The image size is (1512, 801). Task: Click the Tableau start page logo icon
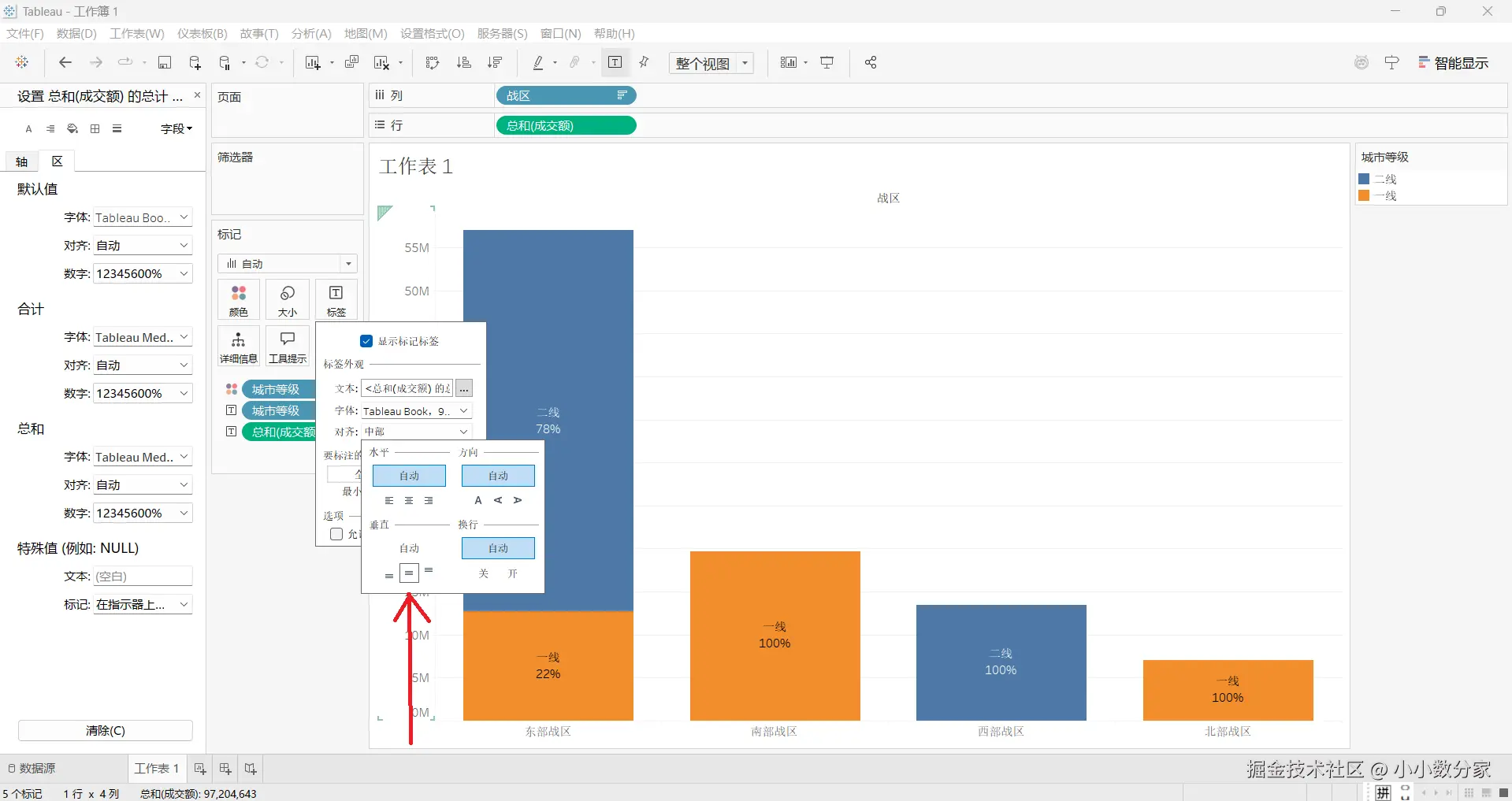click(22, 62)
